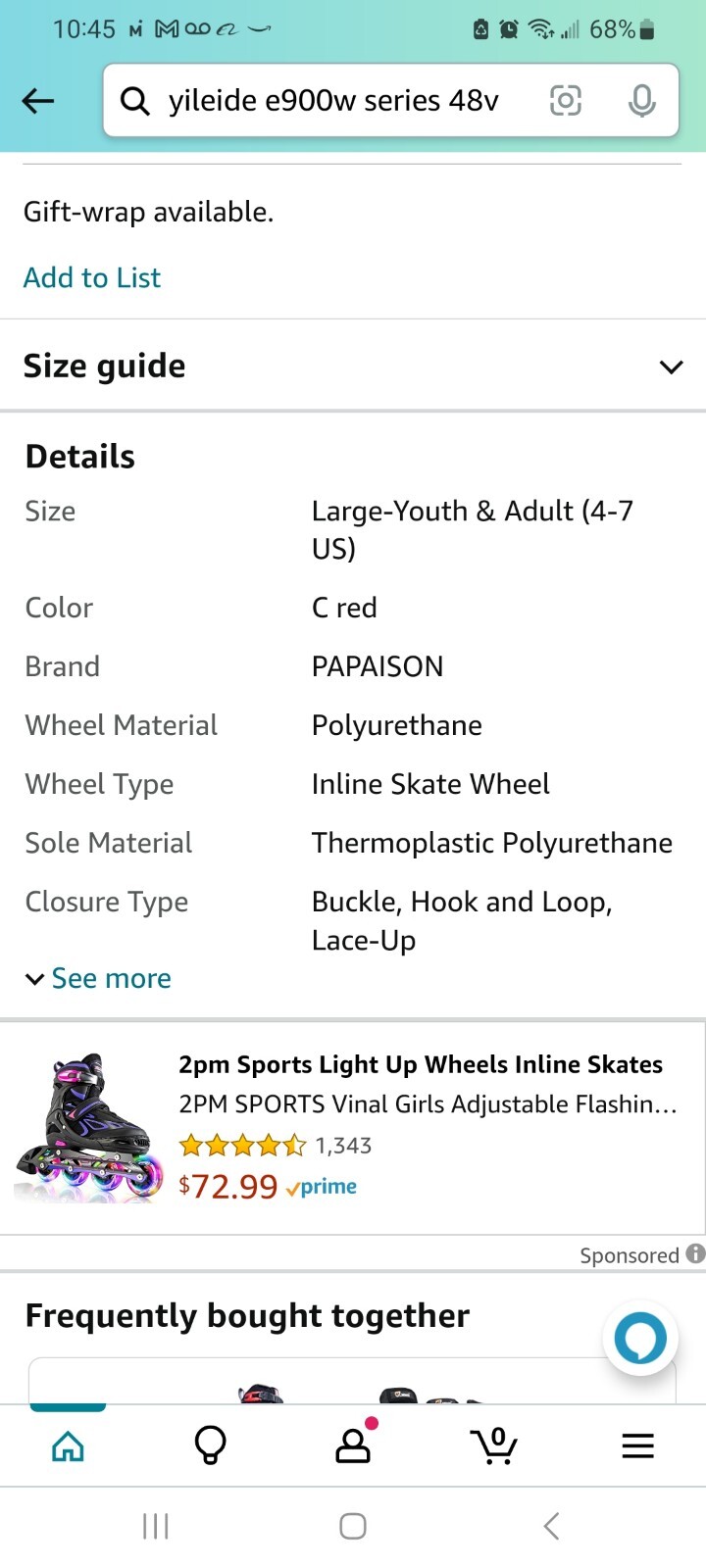The image size is (706, 1568).
Task: Open the hamburger menu icon
Action: (637, 1445)
